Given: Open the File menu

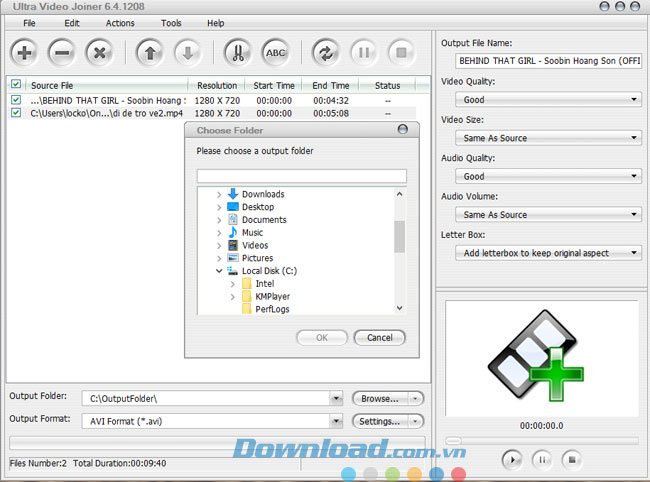Looking at the screenshot, I should coord(29,23).
